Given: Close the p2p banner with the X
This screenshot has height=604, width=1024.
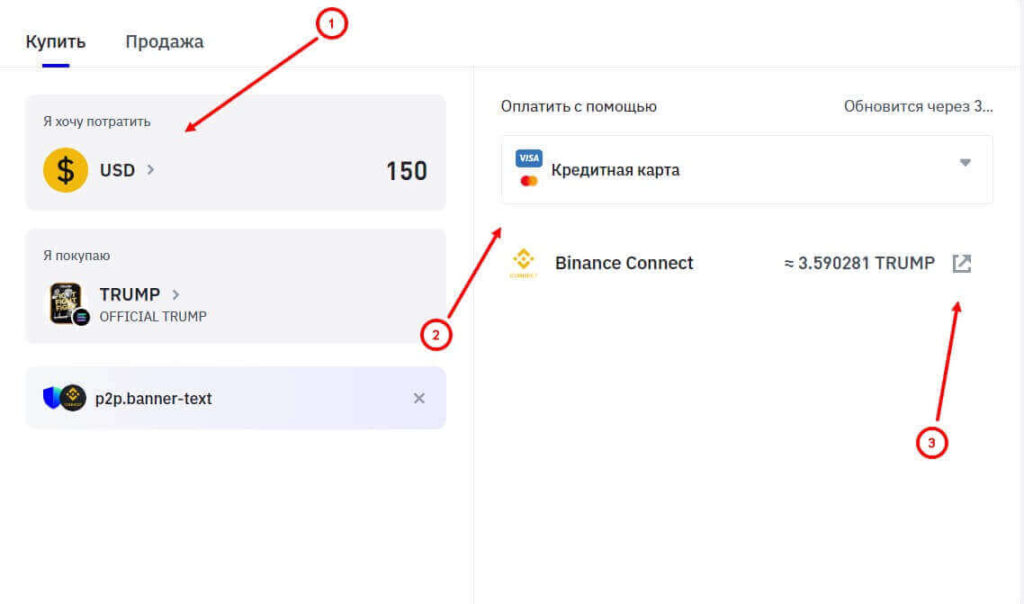Looking at the screenshot, I should [419, 398].
